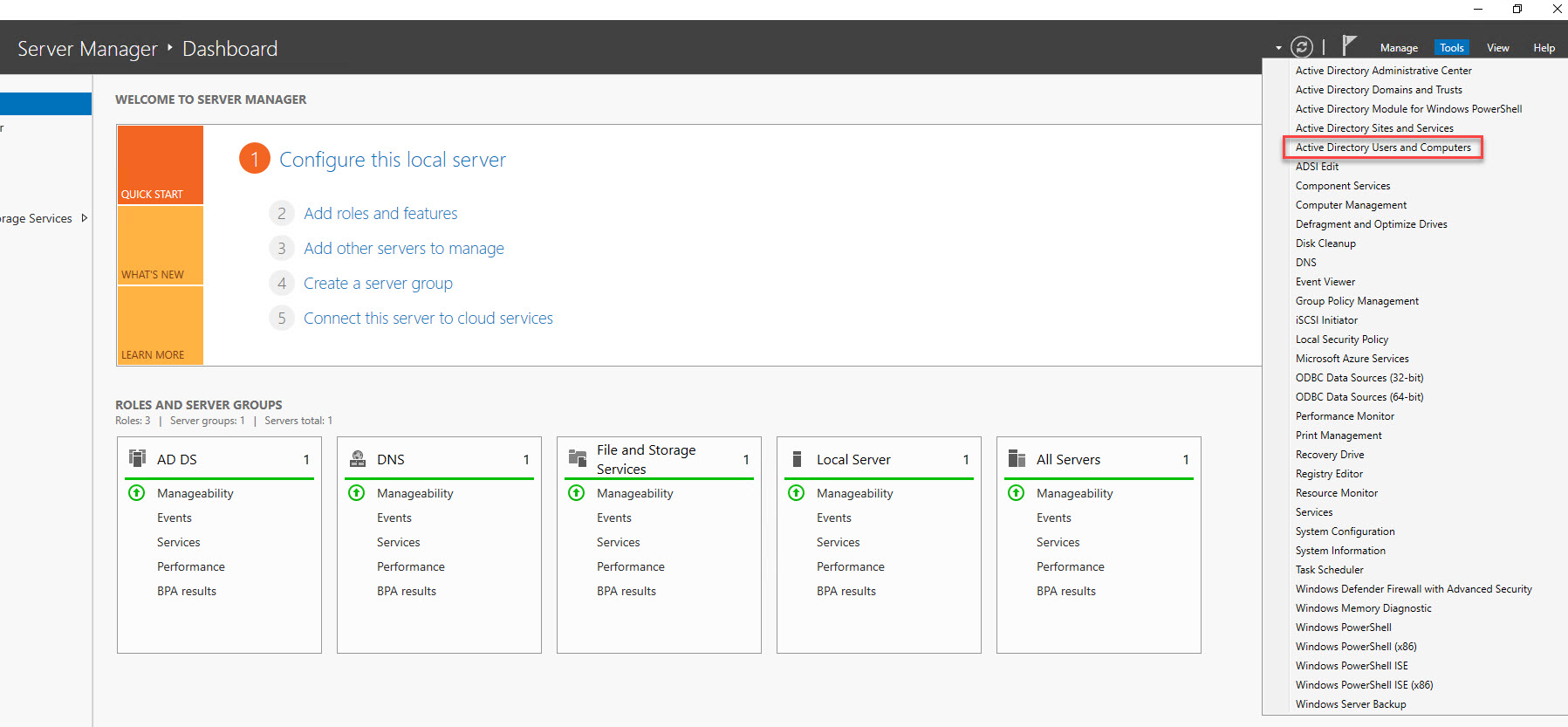Click the DNS role tile icon
Viewport: 1568px width, 727px height.
pyautogui.click(x=357, y=458)
